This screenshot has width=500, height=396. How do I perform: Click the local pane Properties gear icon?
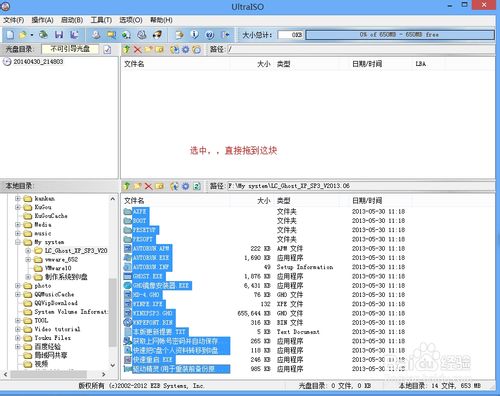point(185,186)
